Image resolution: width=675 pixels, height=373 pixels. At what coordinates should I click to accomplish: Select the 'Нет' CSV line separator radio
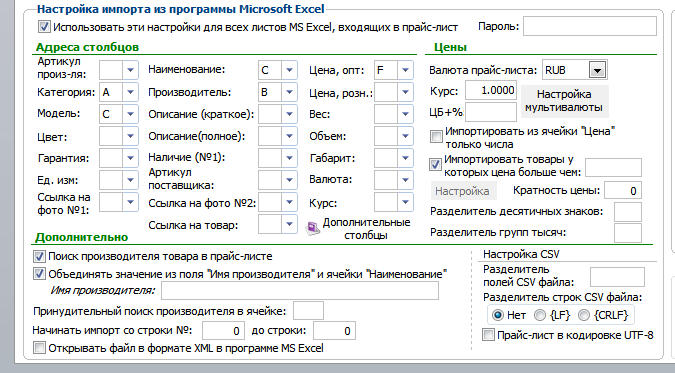point(498,315)
